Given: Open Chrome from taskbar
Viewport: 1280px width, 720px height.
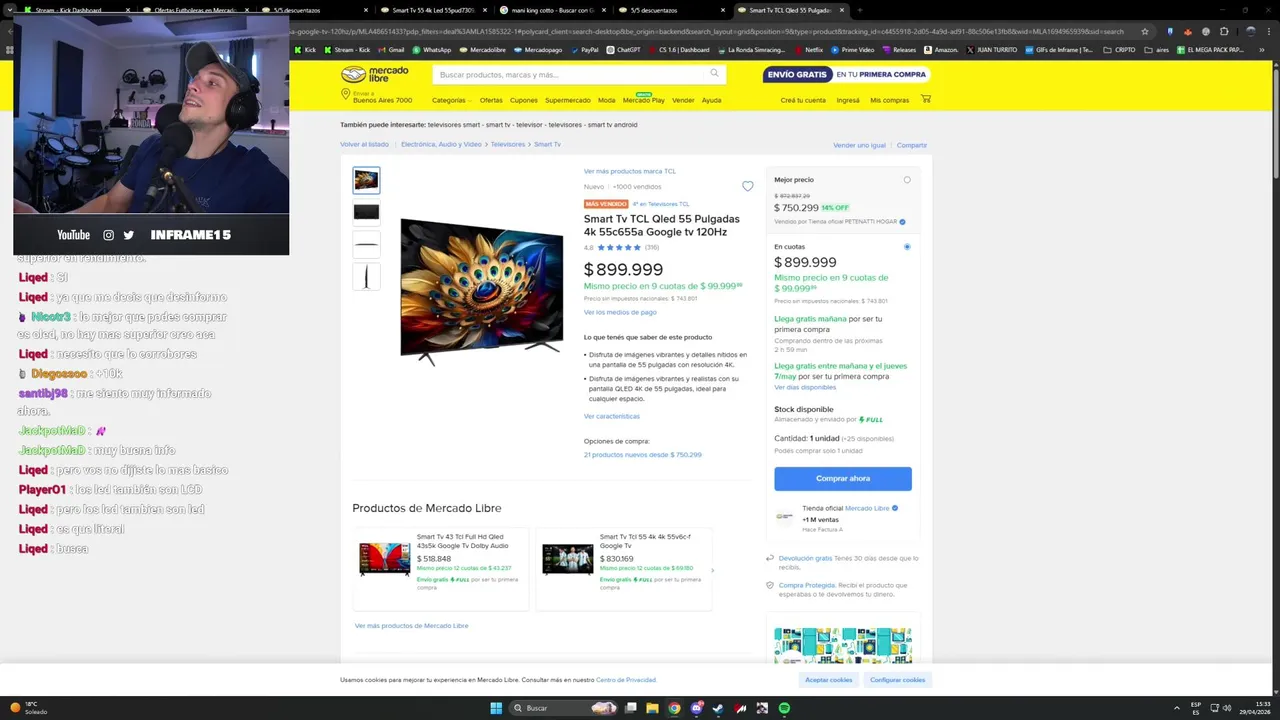Looking at the screenshot, I should click(674, 708).
